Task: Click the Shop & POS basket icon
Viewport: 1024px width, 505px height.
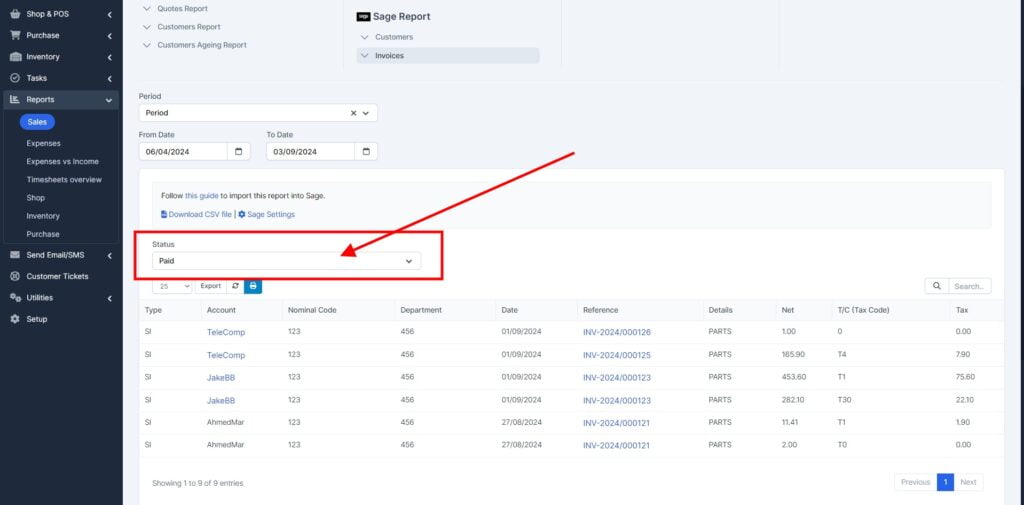Action: point(15,14)
